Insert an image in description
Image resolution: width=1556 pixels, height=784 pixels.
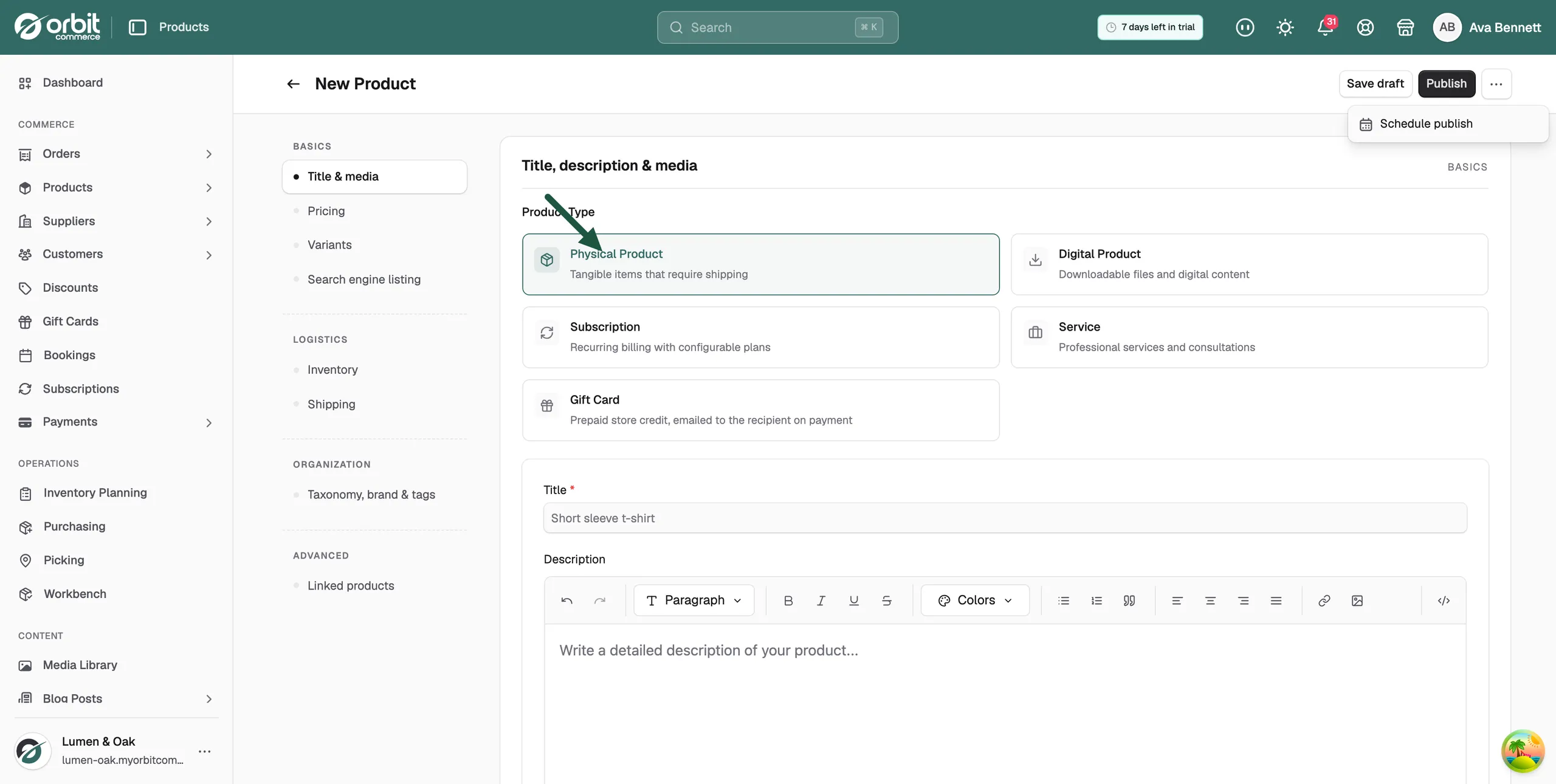point(1357,600)
